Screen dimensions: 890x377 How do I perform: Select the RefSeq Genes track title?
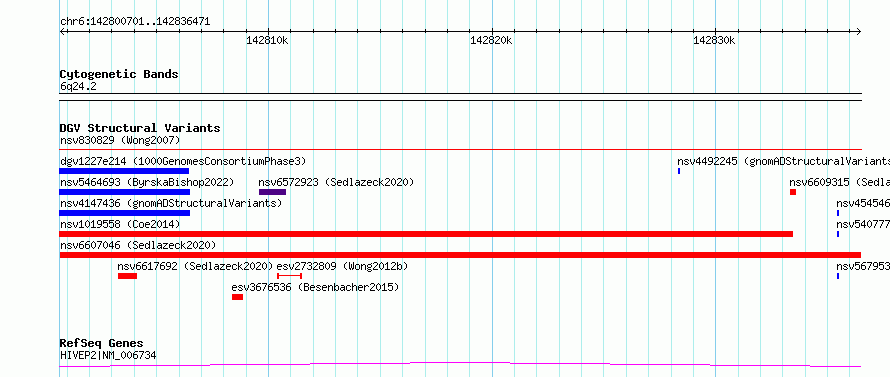101,343
